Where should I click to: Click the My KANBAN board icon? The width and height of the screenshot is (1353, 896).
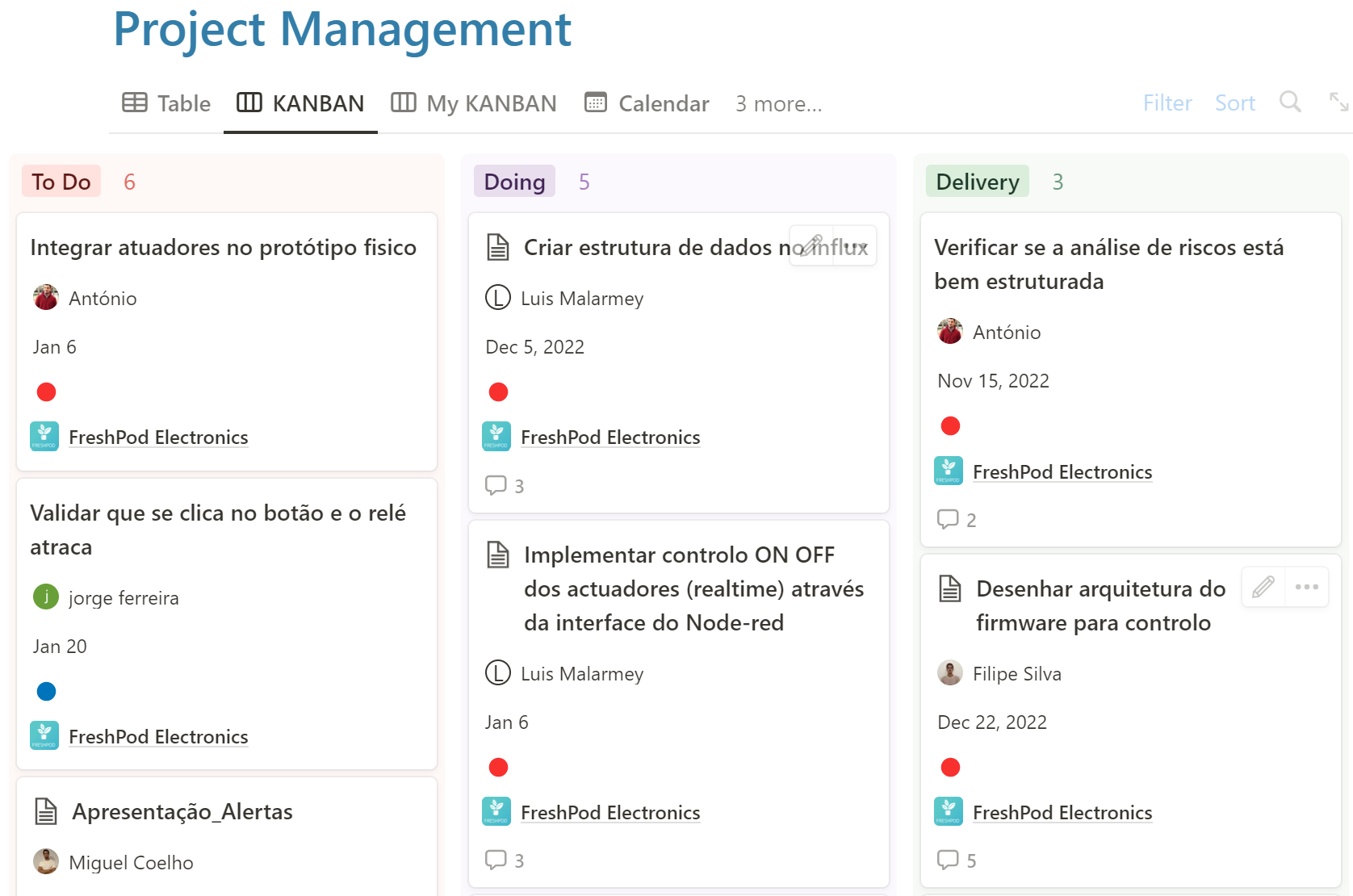pos(404,103)
